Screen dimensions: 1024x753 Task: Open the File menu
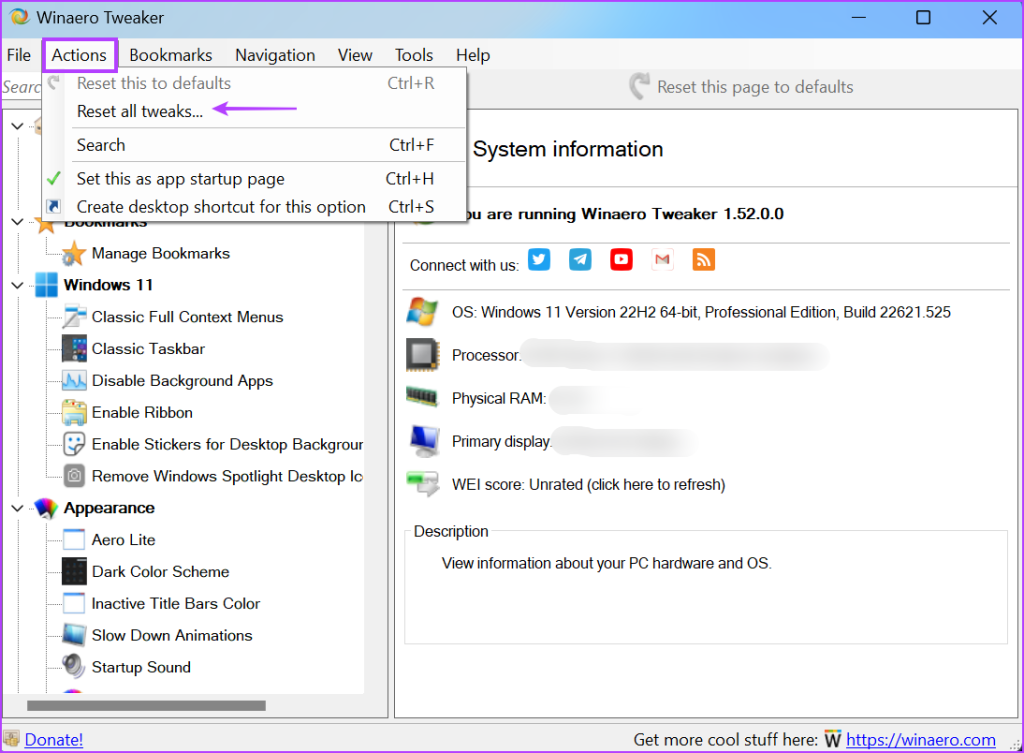click(19, 55)
